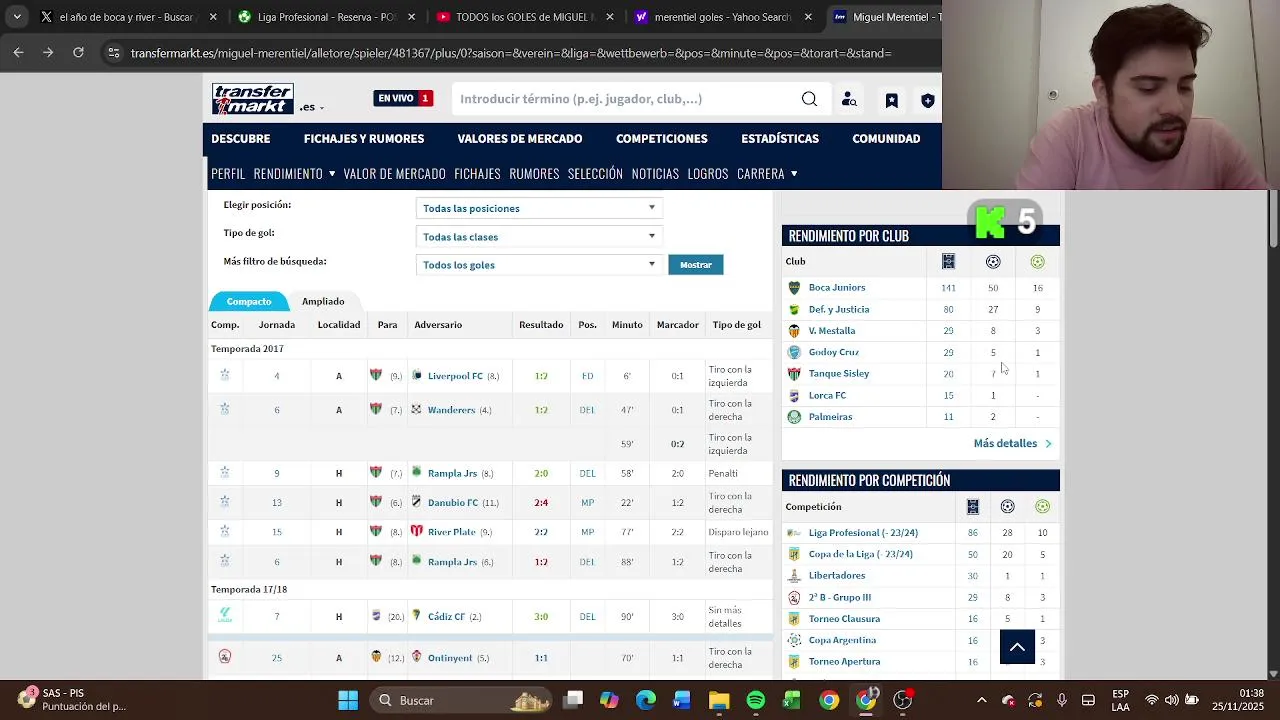This screenshot has height=720, width=1280.
Task: Open Spotify from the taskbar
Action: pos(755,700)
